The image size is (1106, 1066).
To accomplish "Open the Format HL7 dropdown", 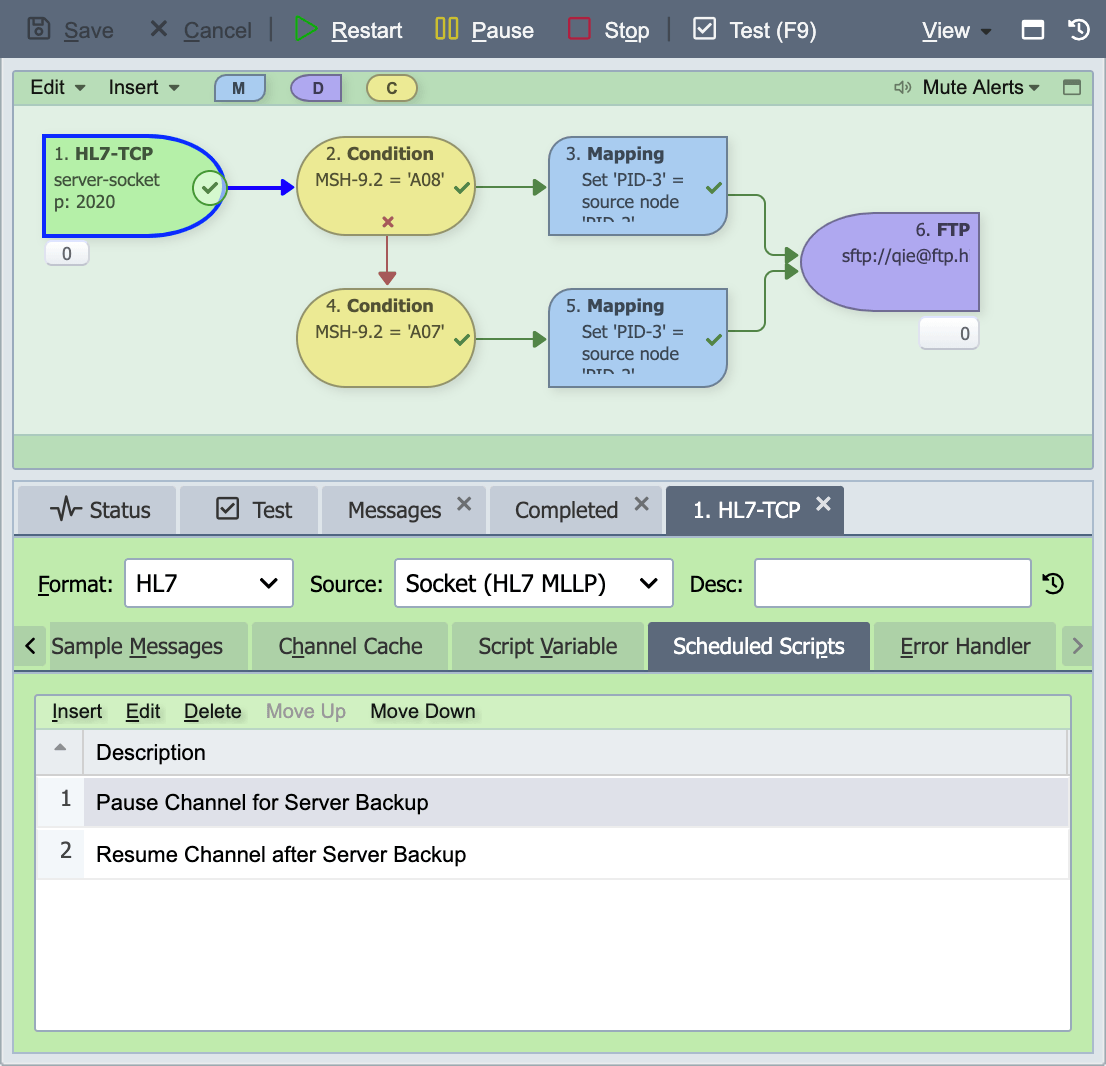I will (x=209, y=583).
